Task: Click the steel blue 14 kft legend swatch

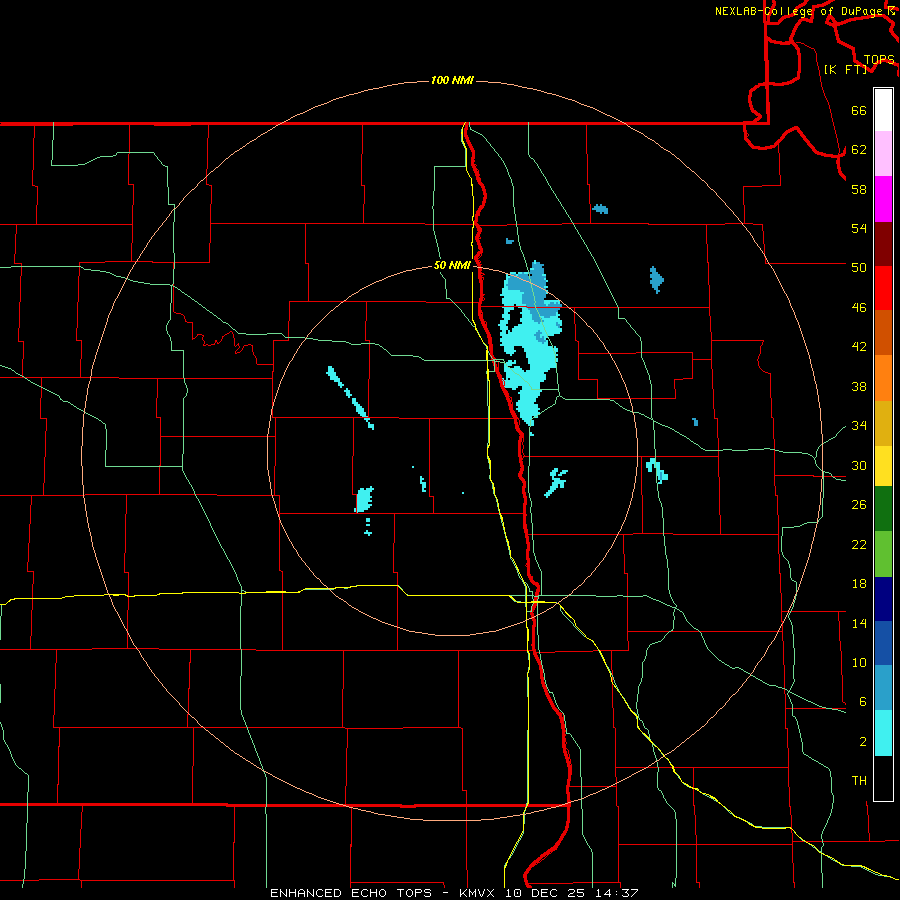Action: tap(883, 688)
